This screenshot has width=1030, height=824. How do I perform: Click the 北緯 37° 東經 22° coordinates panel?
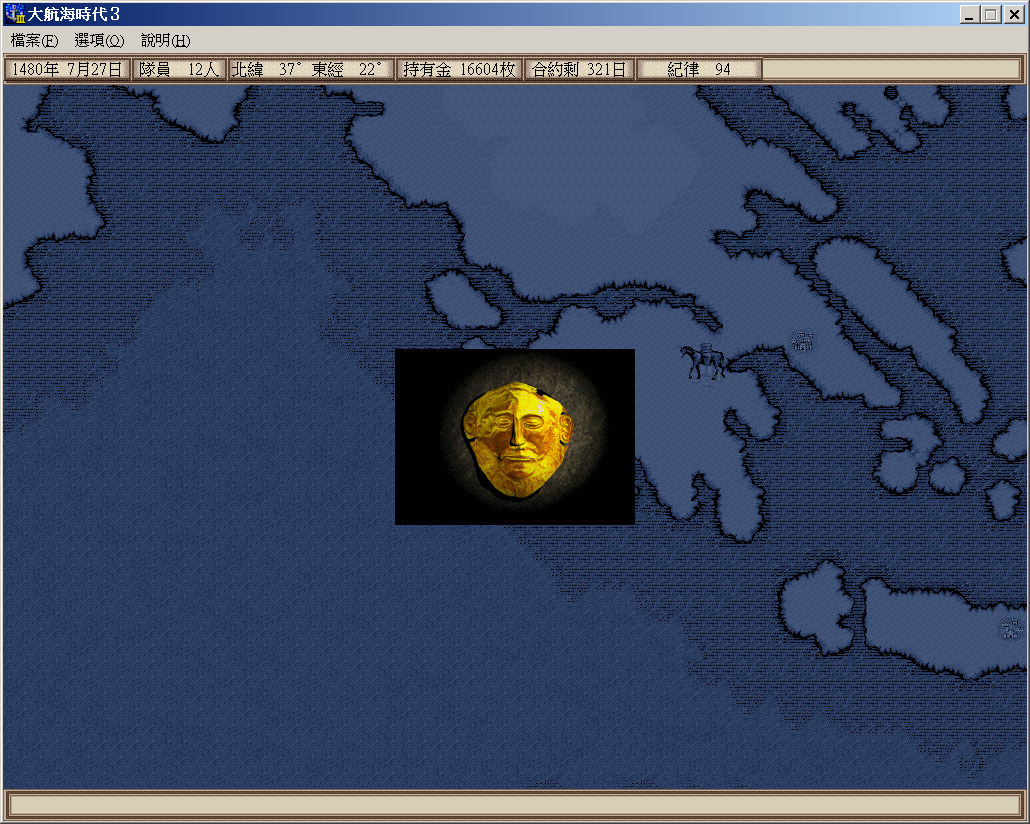310,69
